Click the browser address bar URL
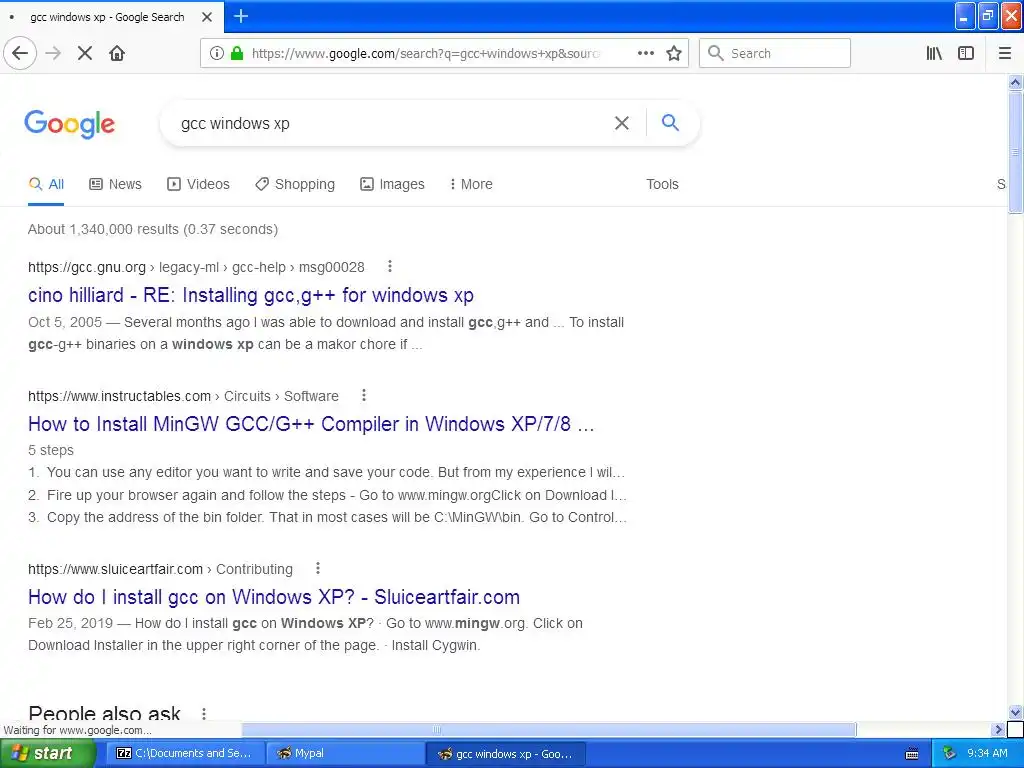 (x=425, y=54)
